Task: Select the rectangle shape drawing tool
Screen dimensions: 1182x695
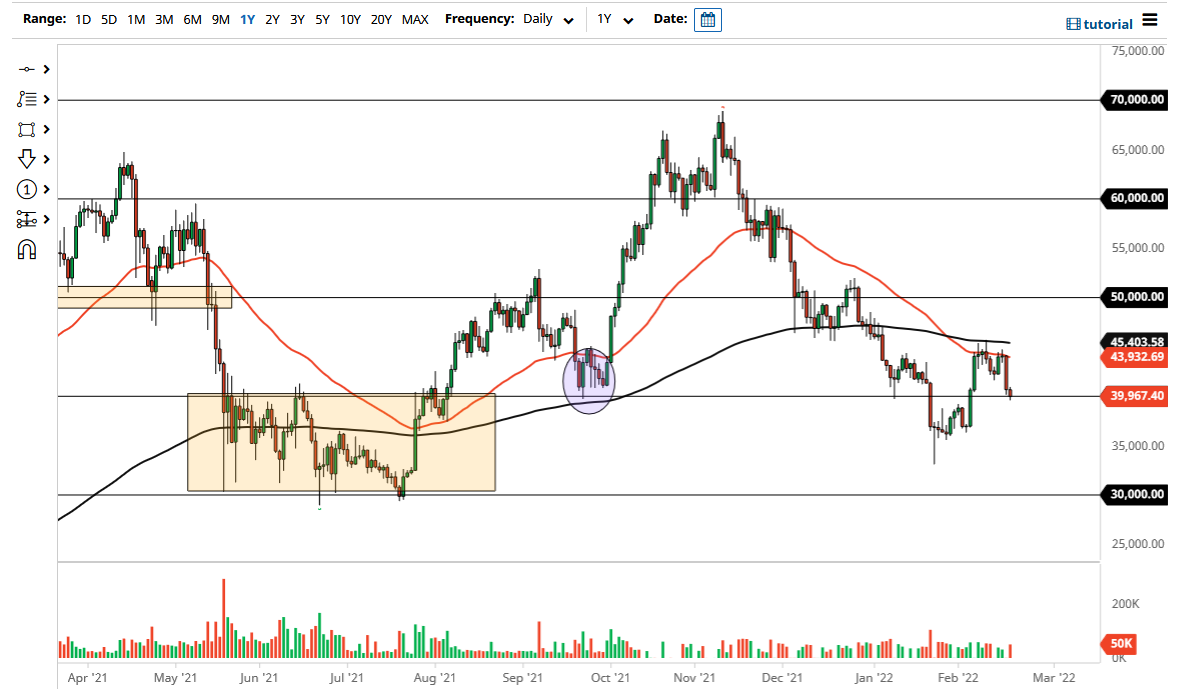Action: 28,129
